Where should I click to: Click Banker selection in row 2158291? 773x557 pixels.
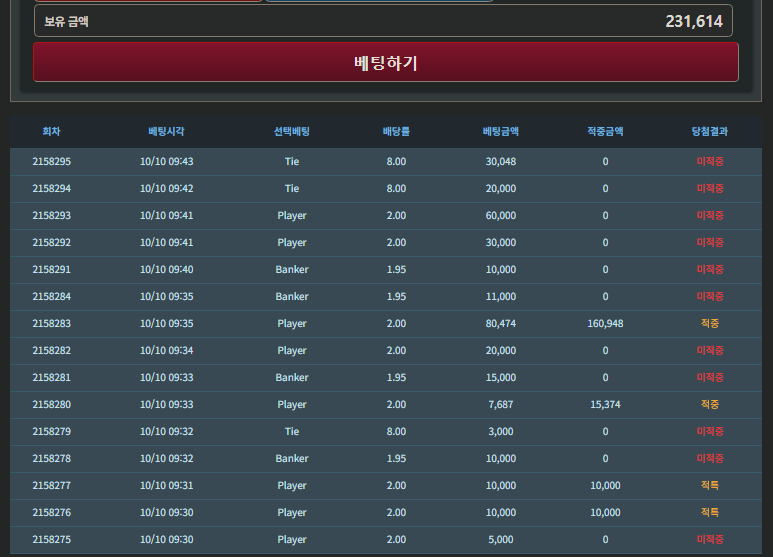(292, 270)
